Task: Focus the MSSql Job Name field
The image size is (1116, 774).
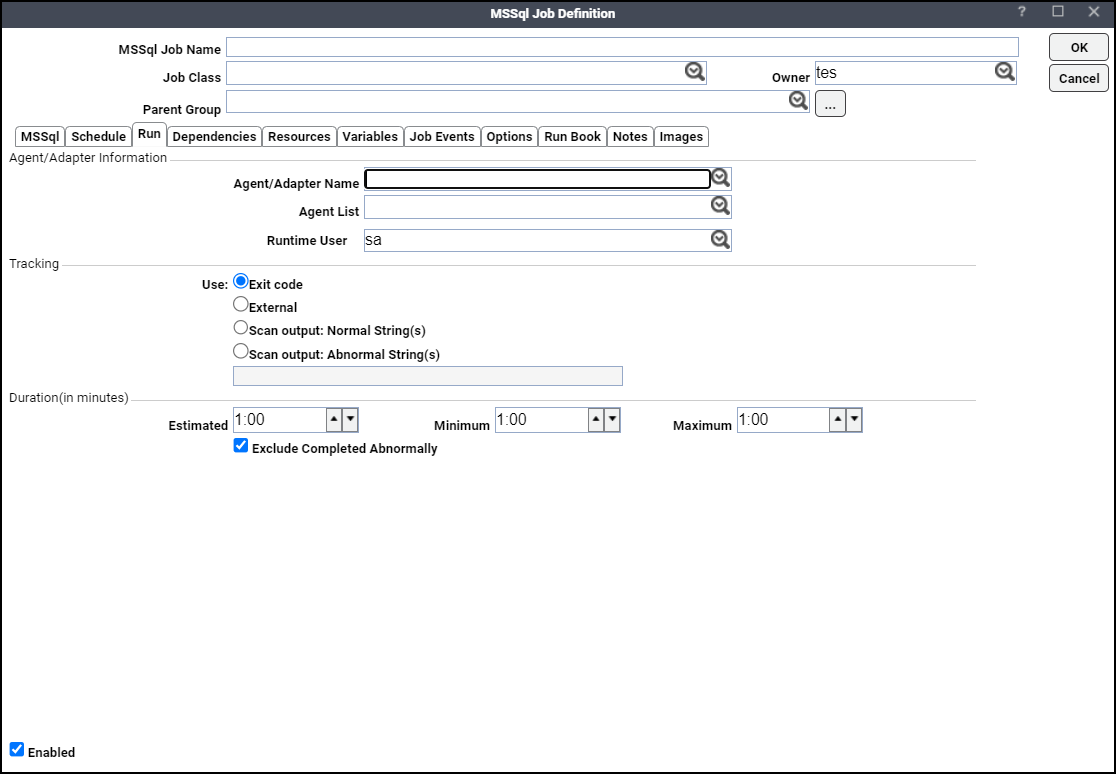Action: 622,47
